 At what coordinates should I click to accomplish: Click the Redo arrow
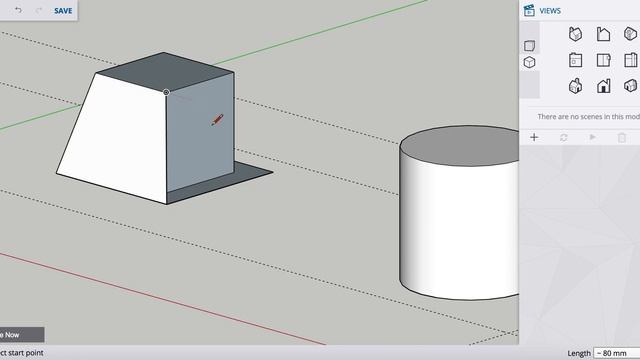click(38, 10)
